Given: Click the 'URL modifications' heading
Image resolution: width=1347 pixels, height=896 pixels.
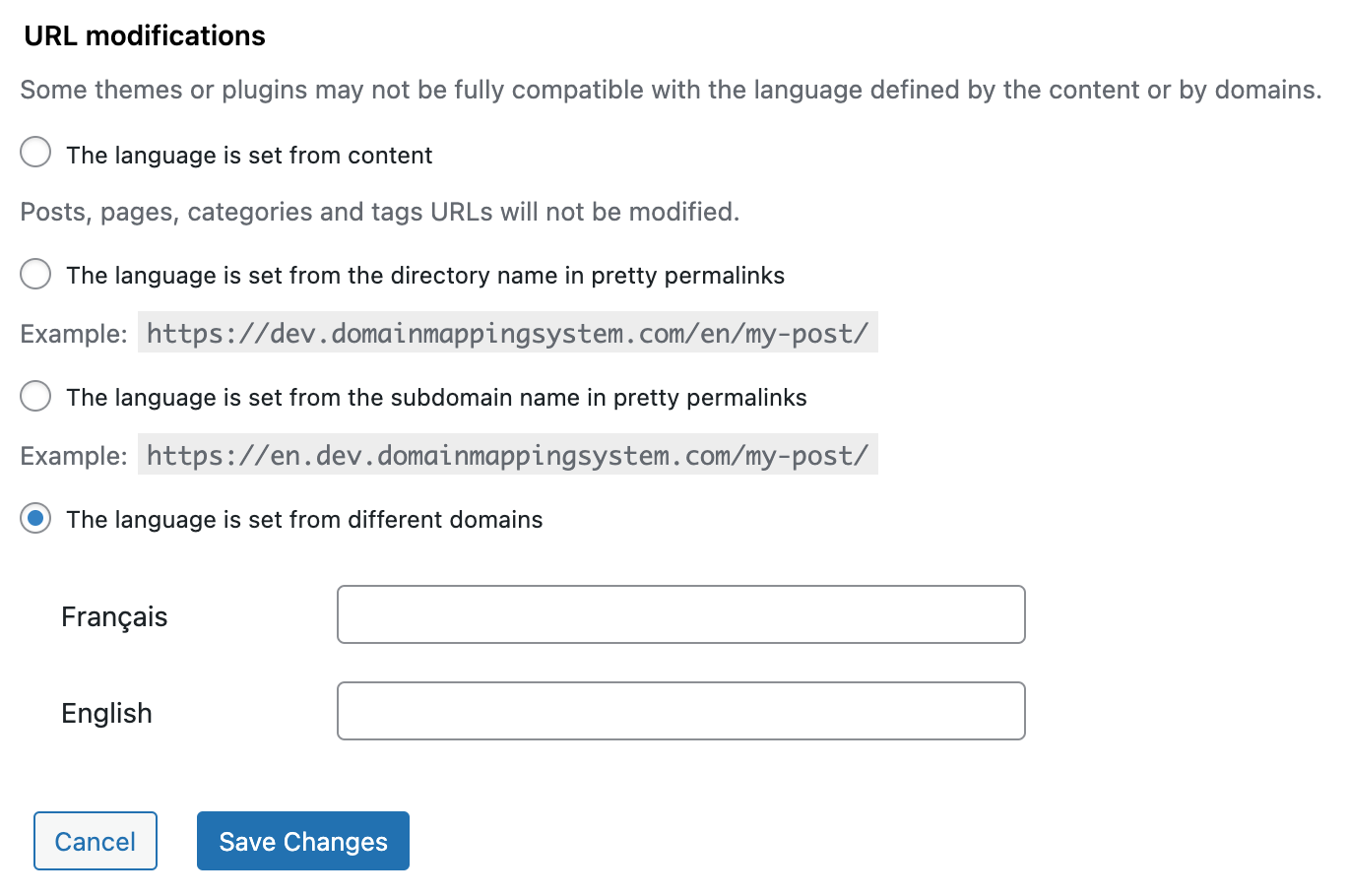Looking at the screenshot, I should click(x=145, y=36).
